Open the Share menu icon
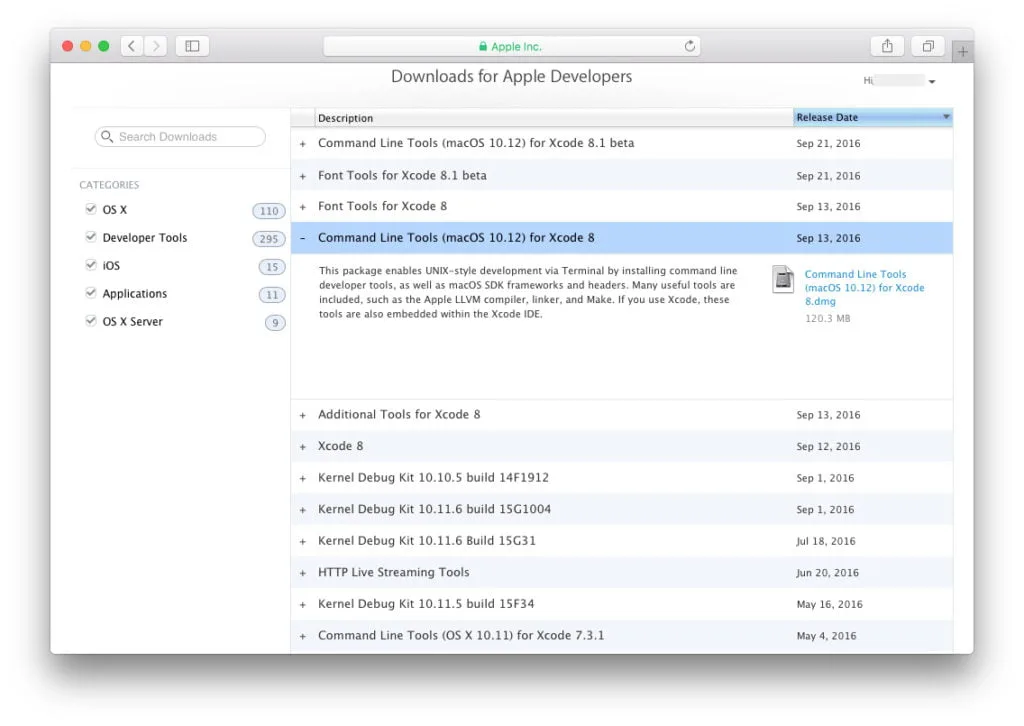1024x726 pixels. click(x=887, y=46)
